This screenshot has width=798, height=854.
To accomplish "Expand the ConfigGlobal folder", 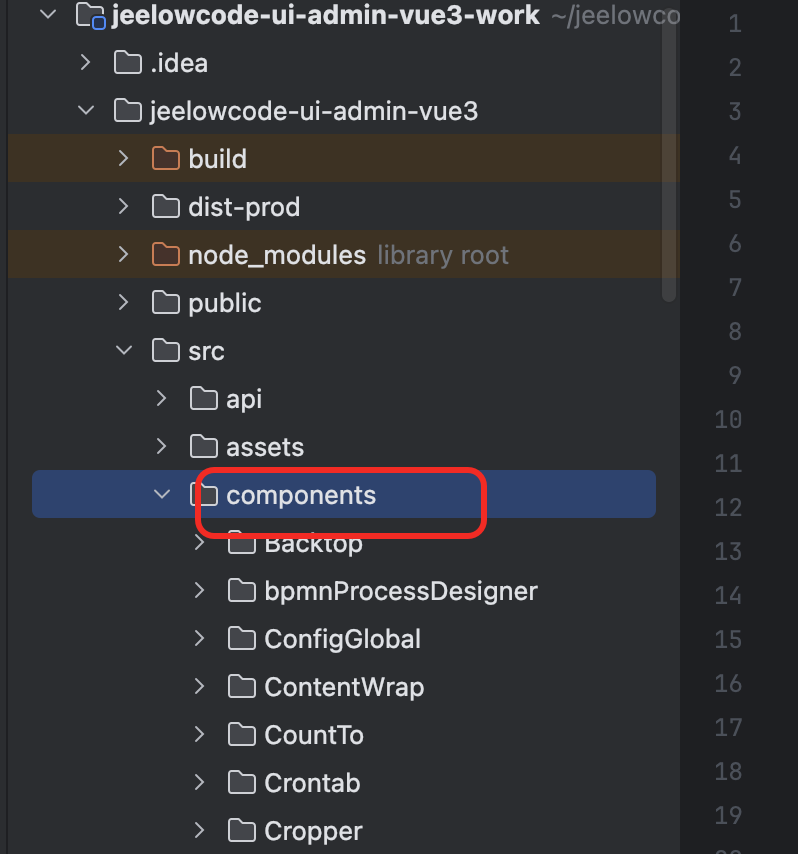I will click(x=199, y=639).
